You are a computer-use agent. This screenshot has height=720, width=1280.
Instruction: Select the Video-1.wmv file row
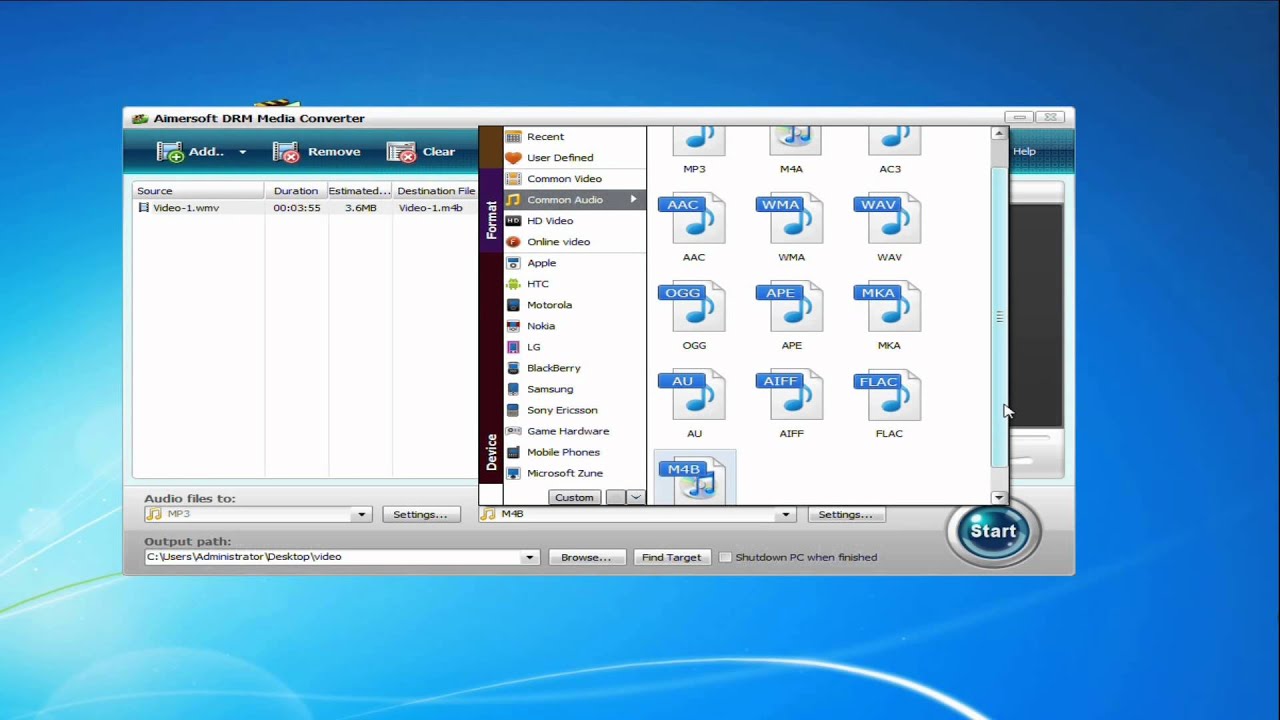coord(305,208)
